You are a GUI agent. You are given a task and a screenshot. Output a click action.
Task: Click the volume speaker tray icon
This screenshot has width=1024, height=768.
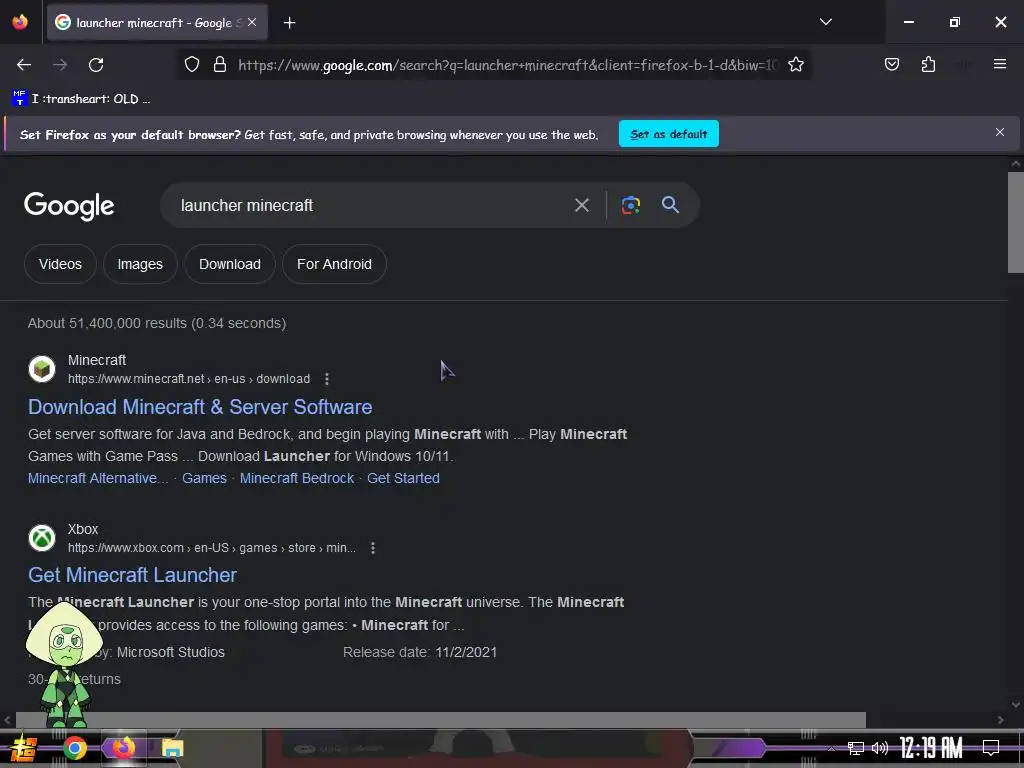pos(880,748)
